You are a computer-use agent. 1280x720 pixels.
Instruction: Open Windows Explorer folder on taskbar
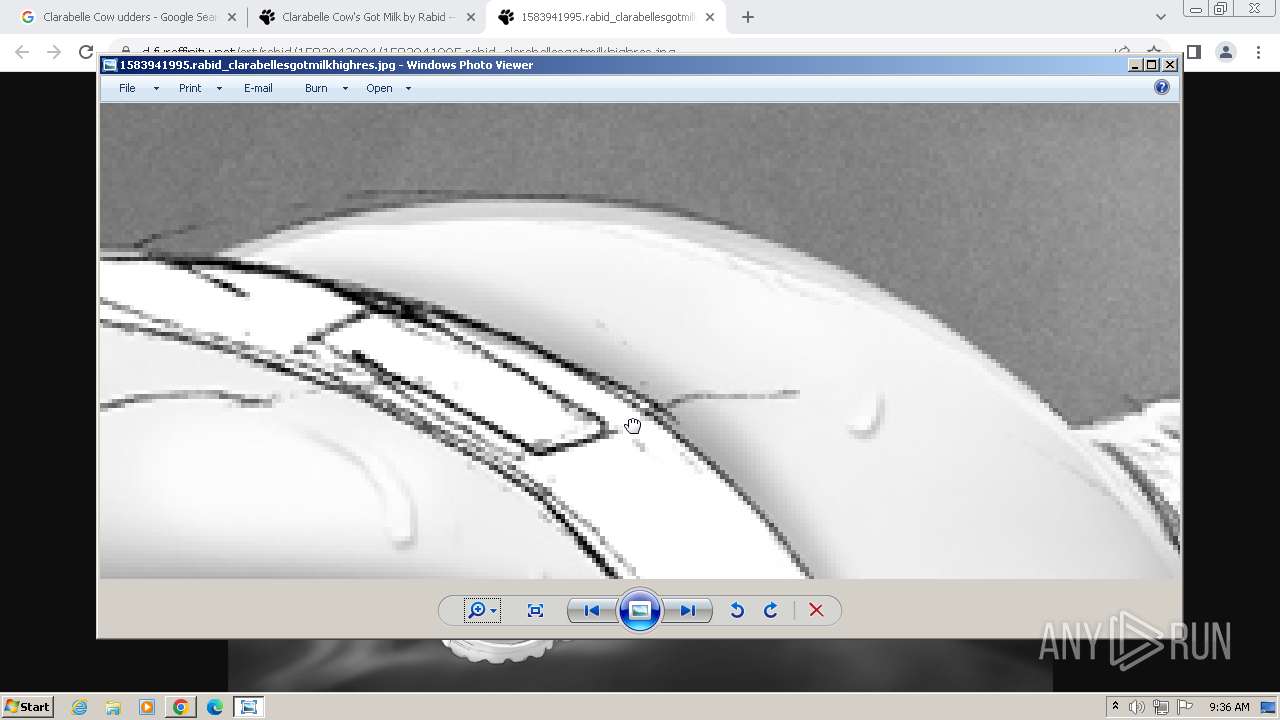point(113,707)
